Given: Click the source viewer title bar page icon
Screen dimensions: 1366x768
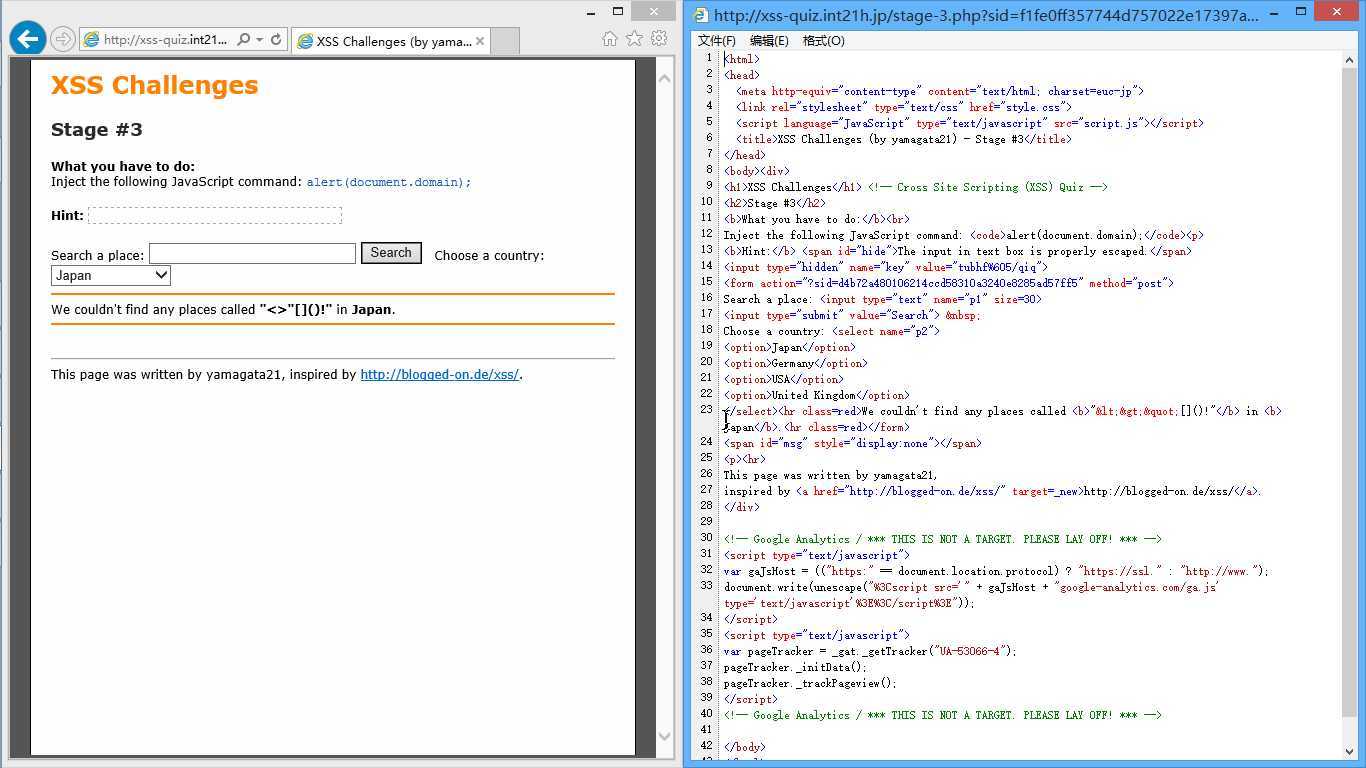Looking at the screenshot, I should tap(701, 15).
